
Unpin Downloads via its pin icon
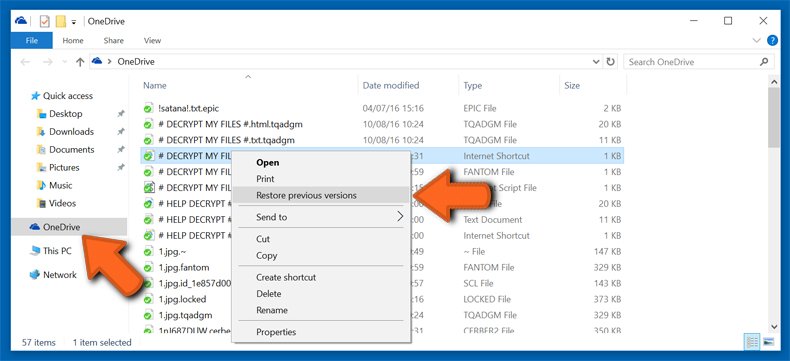[121, 132]
